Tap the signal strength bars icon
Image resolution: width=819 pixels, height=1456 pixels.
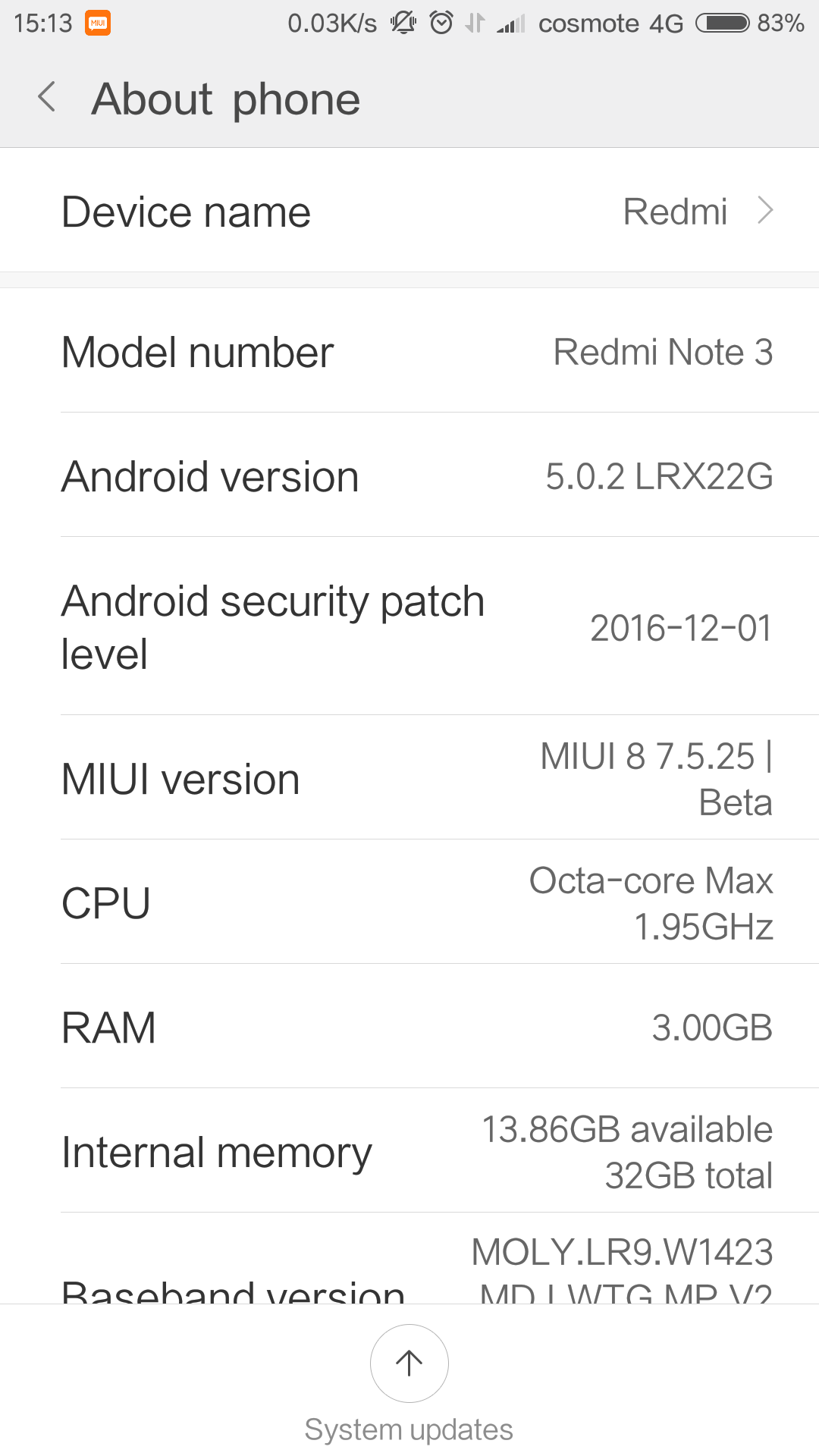tap(511, 24)
